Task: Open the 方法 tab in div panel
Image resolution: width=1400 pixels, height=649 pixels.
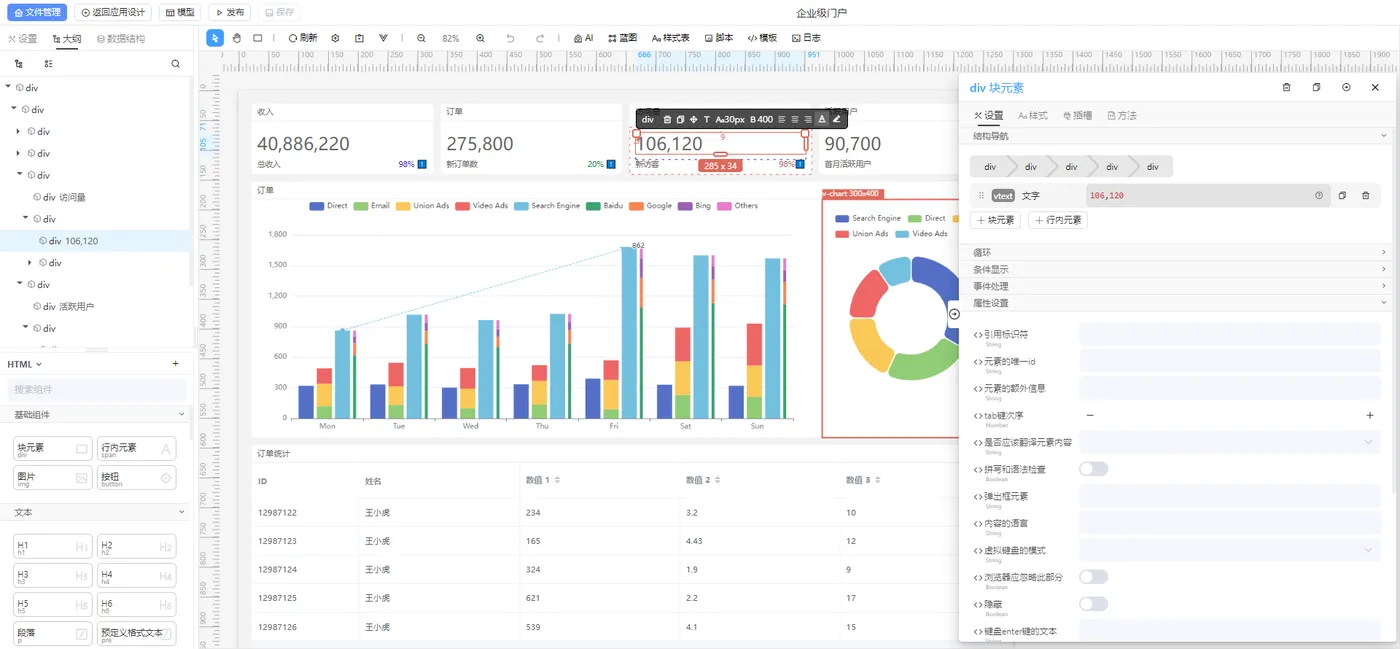Action: click(x=1123, y=116)
